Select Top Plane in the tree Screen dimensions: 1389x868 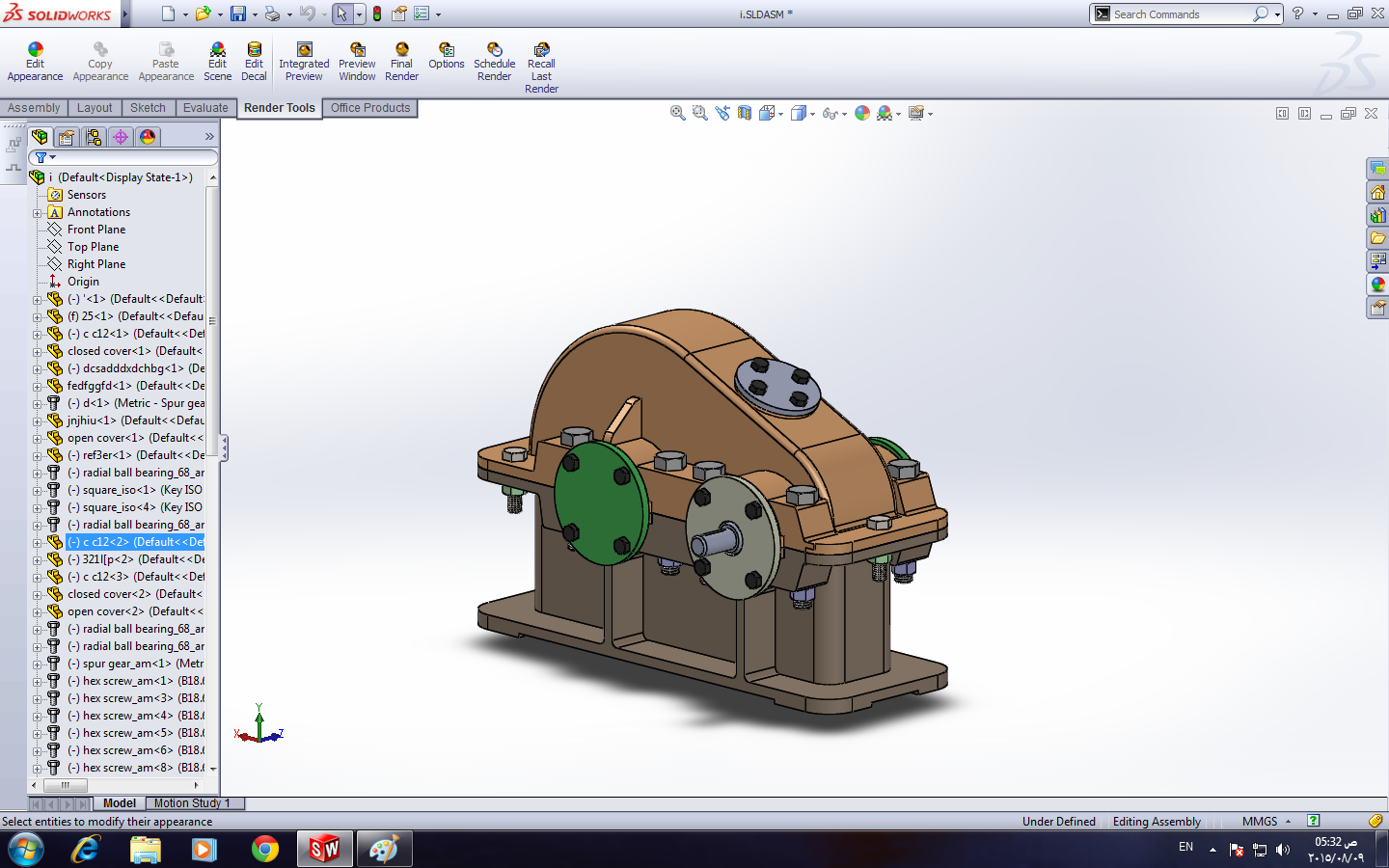(x=93, y=247)
